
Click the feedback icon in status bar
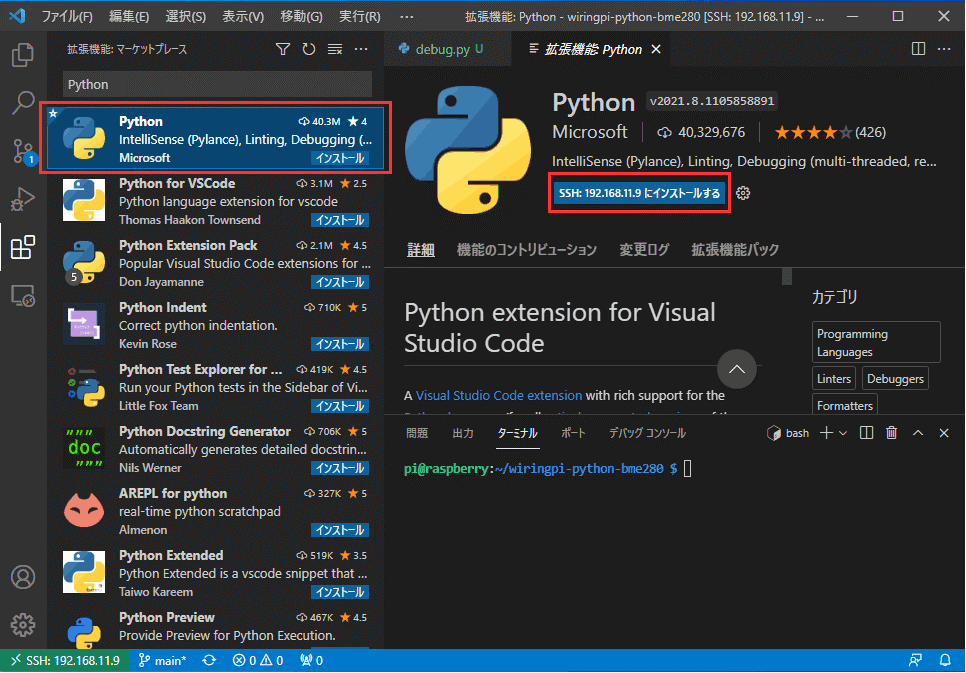(915, 661)
